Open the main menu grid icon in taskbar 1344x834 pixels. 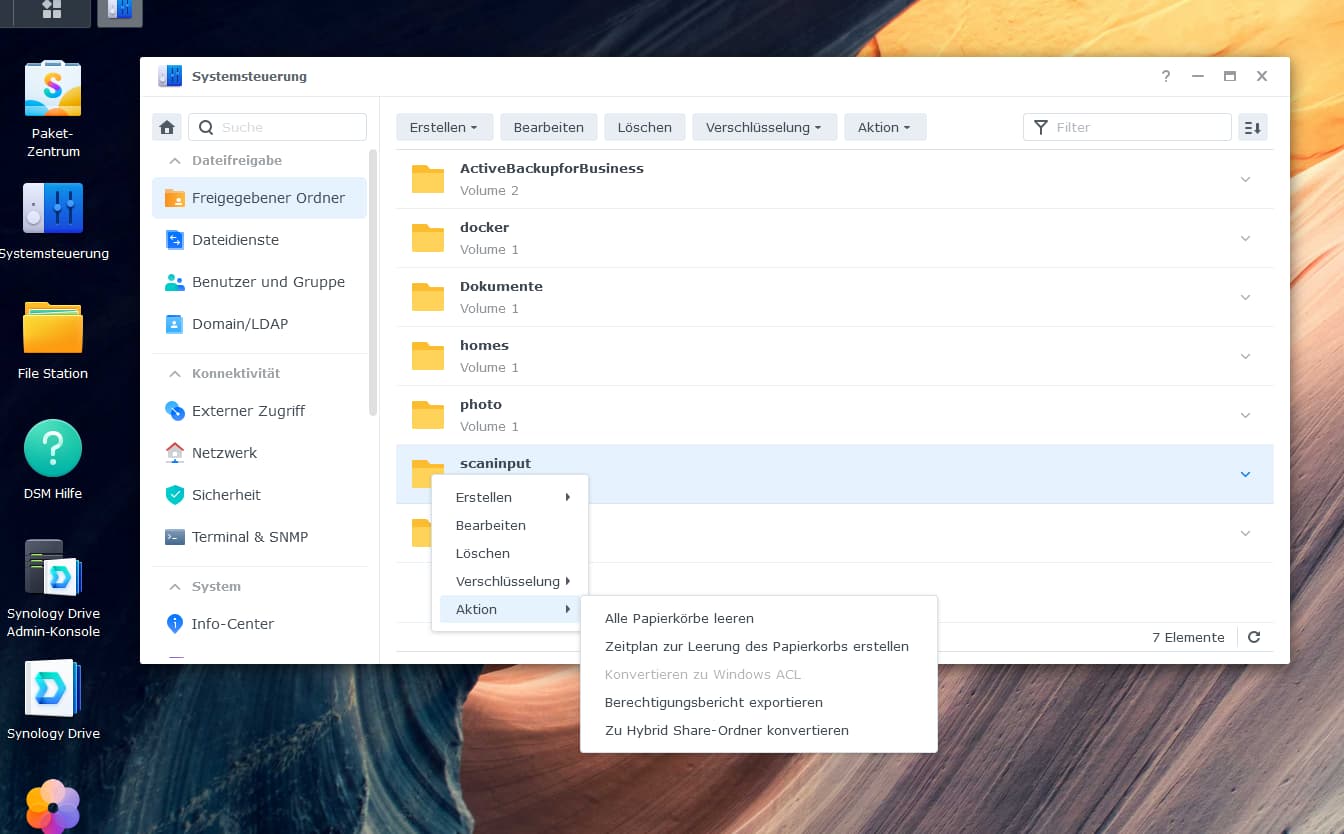(x=52, y=10)
